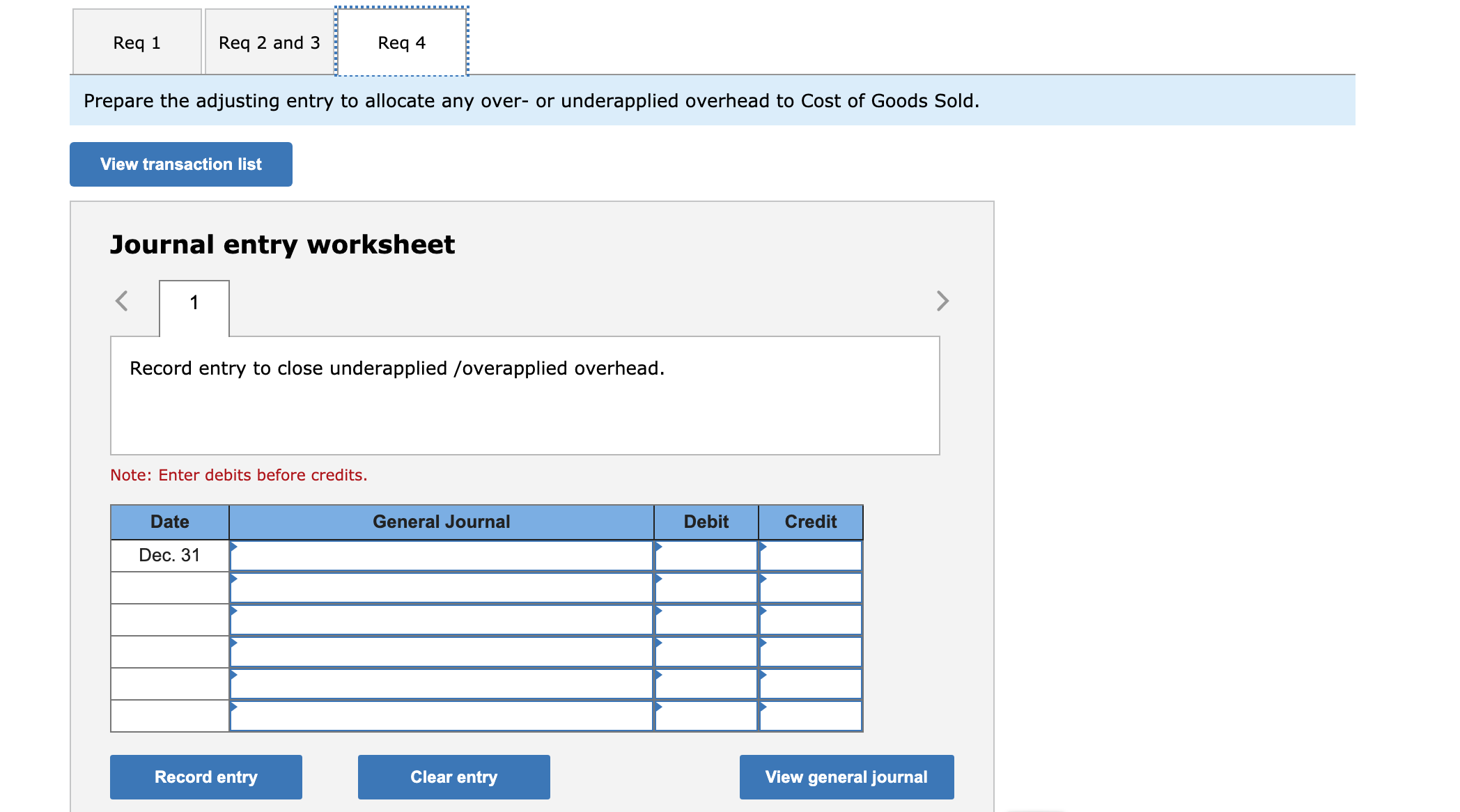Switch to the Req 2 and 3 tab

(x=268, y=42)
